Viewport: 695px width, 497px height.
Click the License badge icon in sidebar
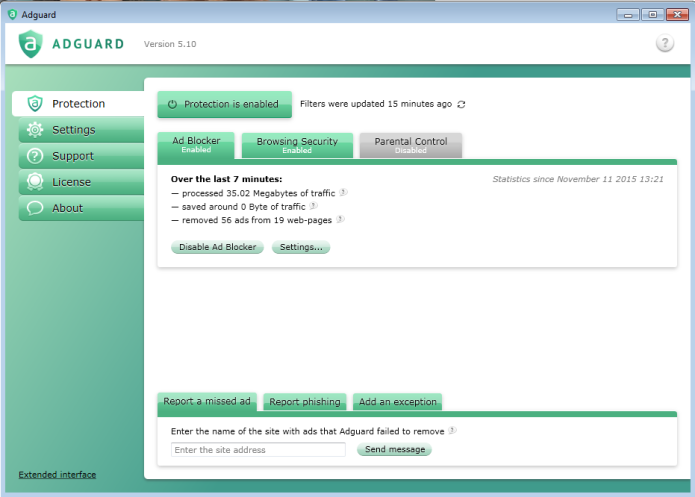tap(35, 182)
